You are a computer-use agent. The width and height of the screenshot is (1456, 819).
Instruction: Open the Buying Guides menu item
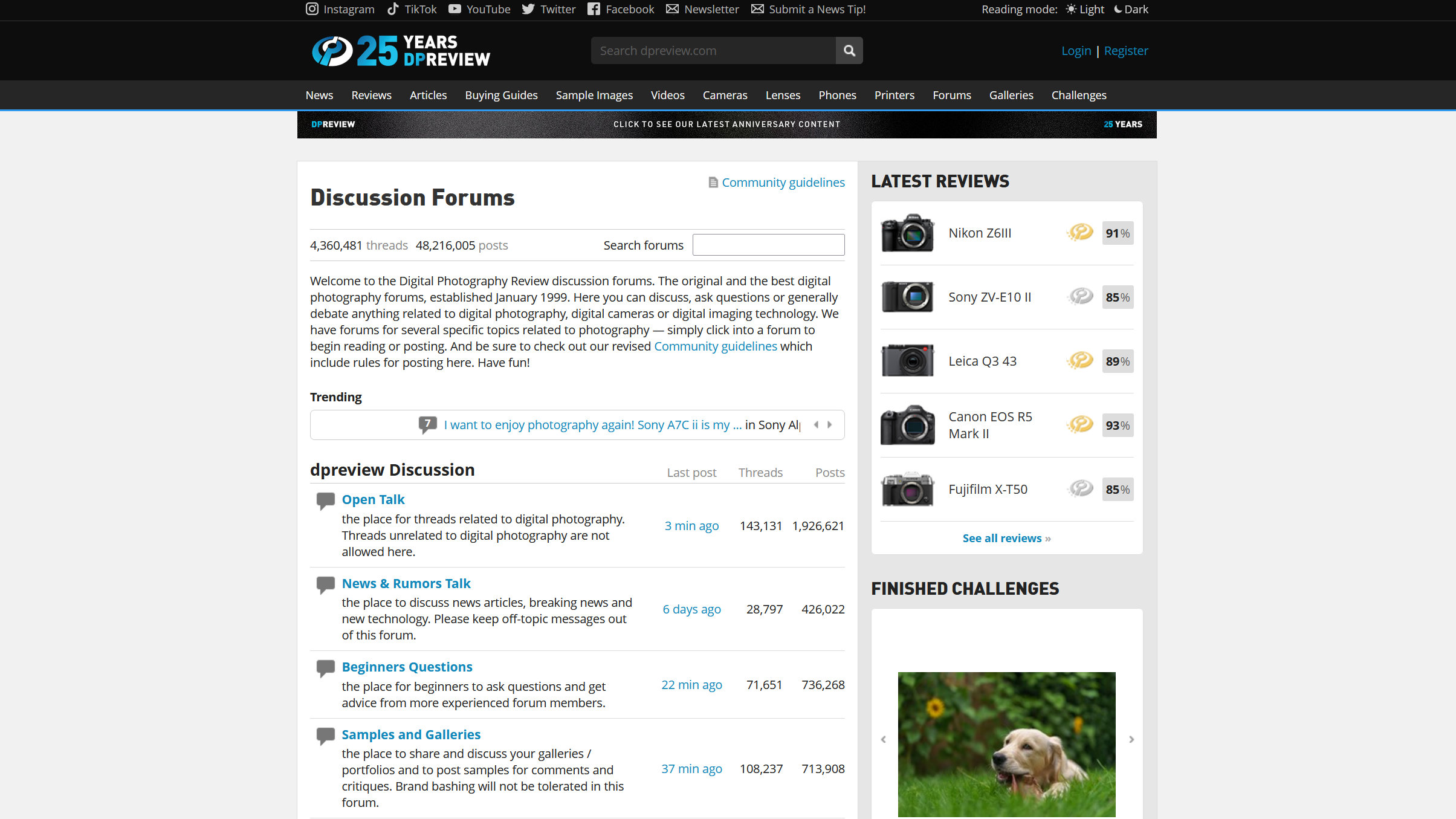tap(501, 95)
